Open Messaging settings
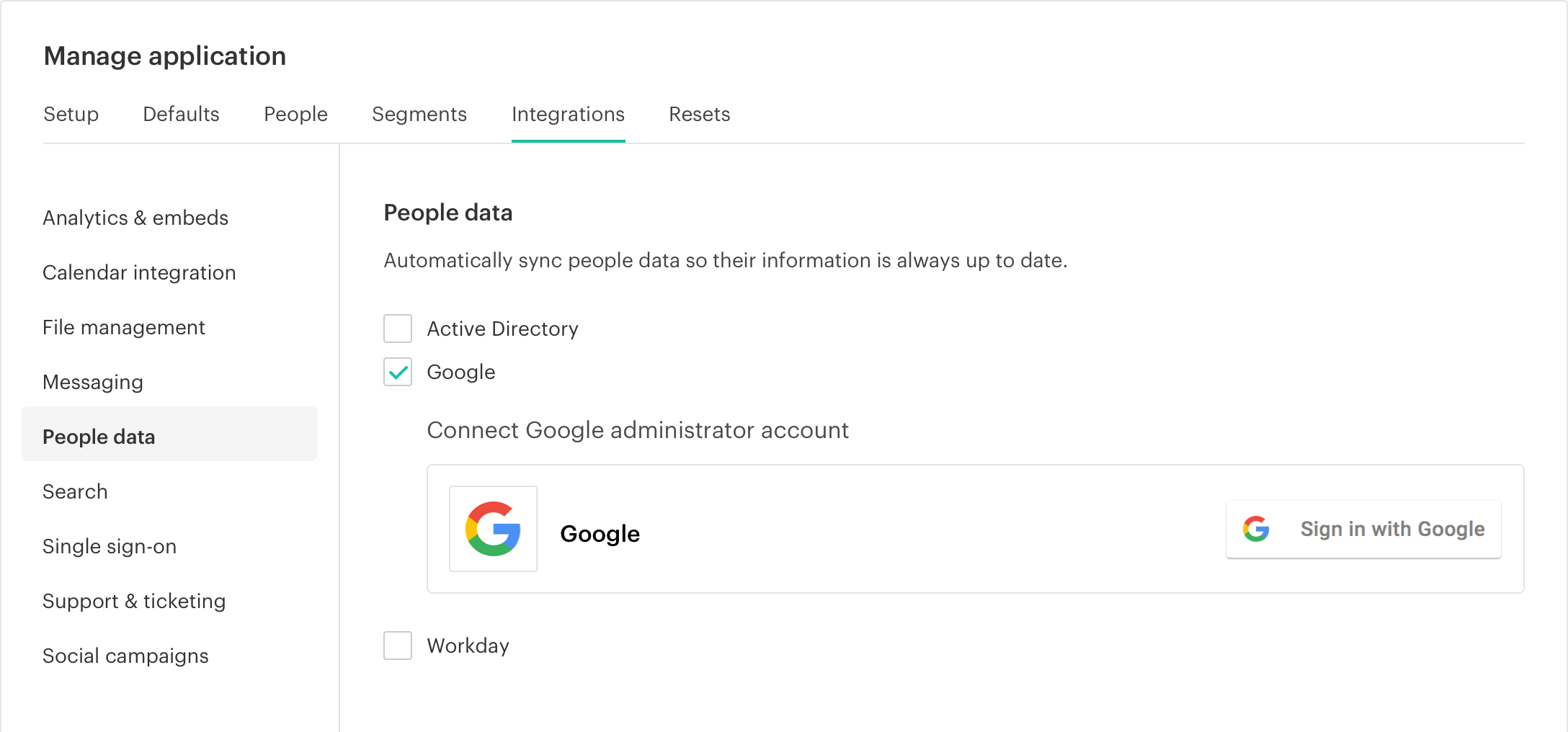This screenshot has width=1568, height=732. click(x=92, y=382)
